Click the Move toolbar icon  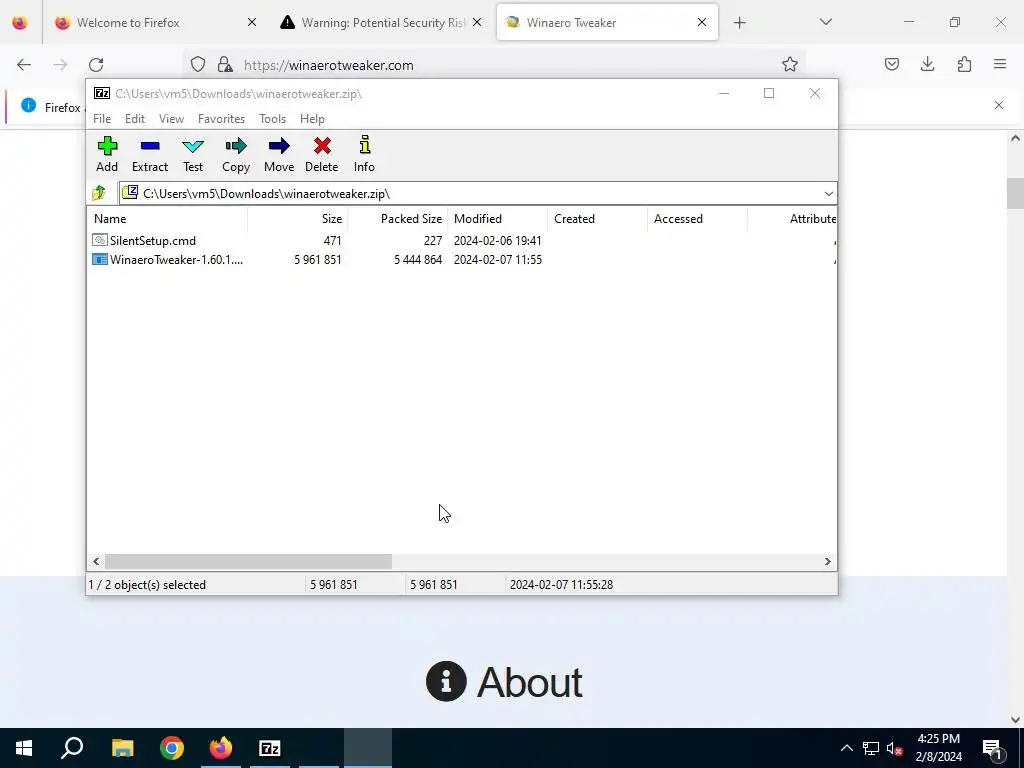[279, 146]
